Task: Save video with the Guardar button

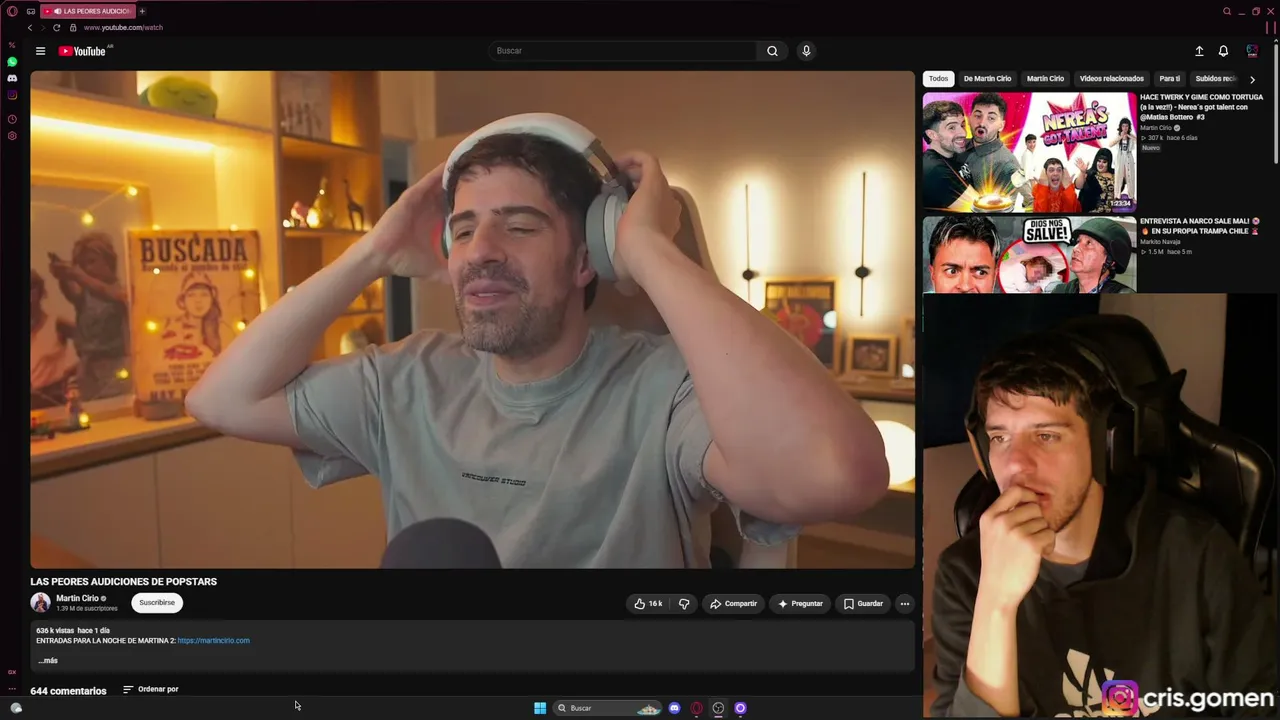Action: [x=863, y=604]
